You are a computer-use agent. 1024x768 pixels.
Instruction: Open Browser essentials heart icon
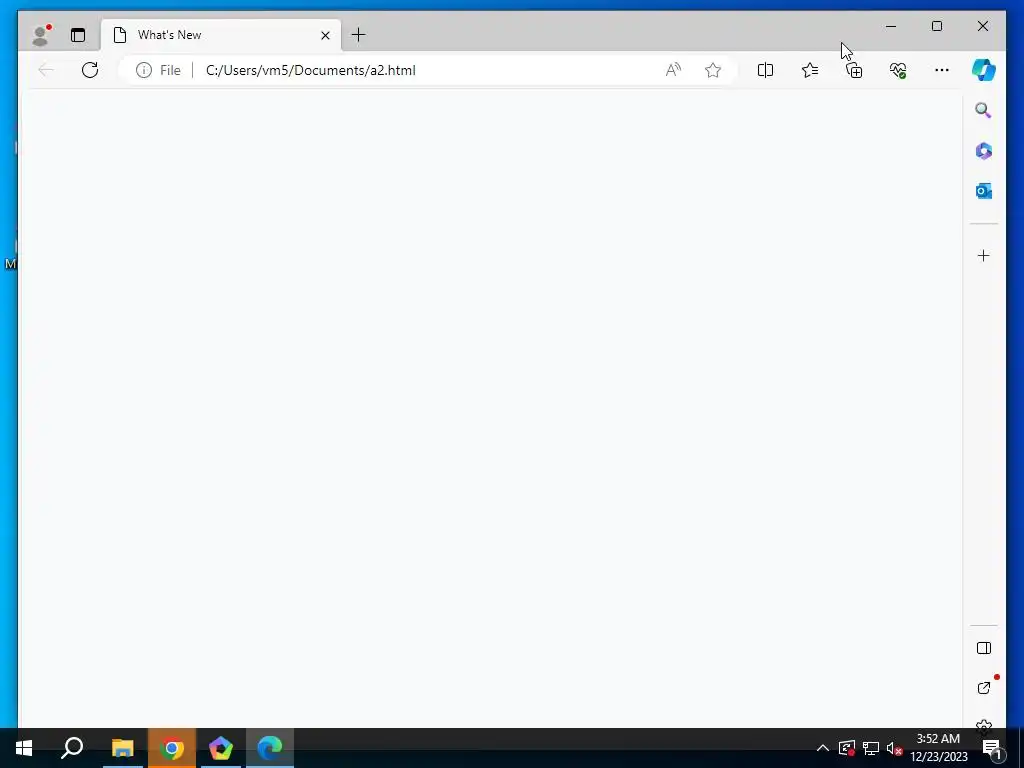click(x=898, y=70)
